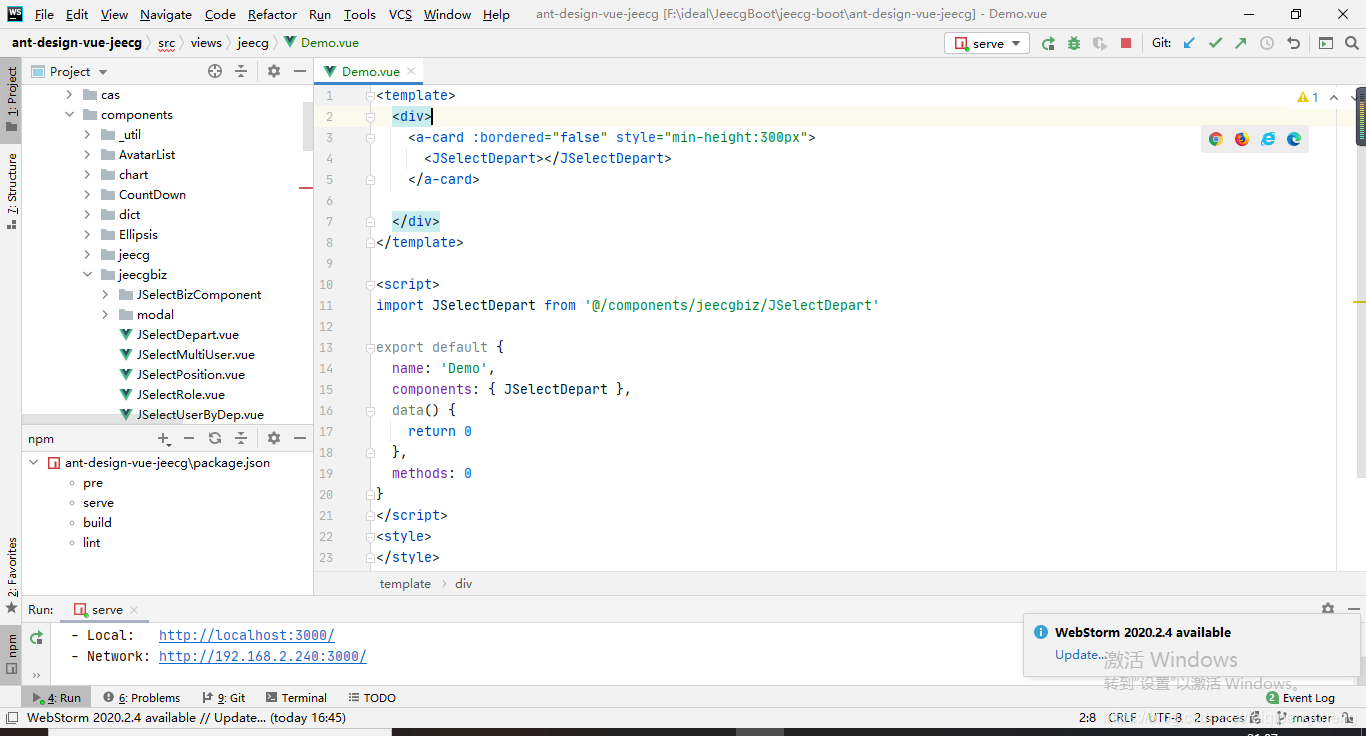Click the div breadcrumb below the editor
This screenshot has height=736, width=1366.
tap(463, 583)
